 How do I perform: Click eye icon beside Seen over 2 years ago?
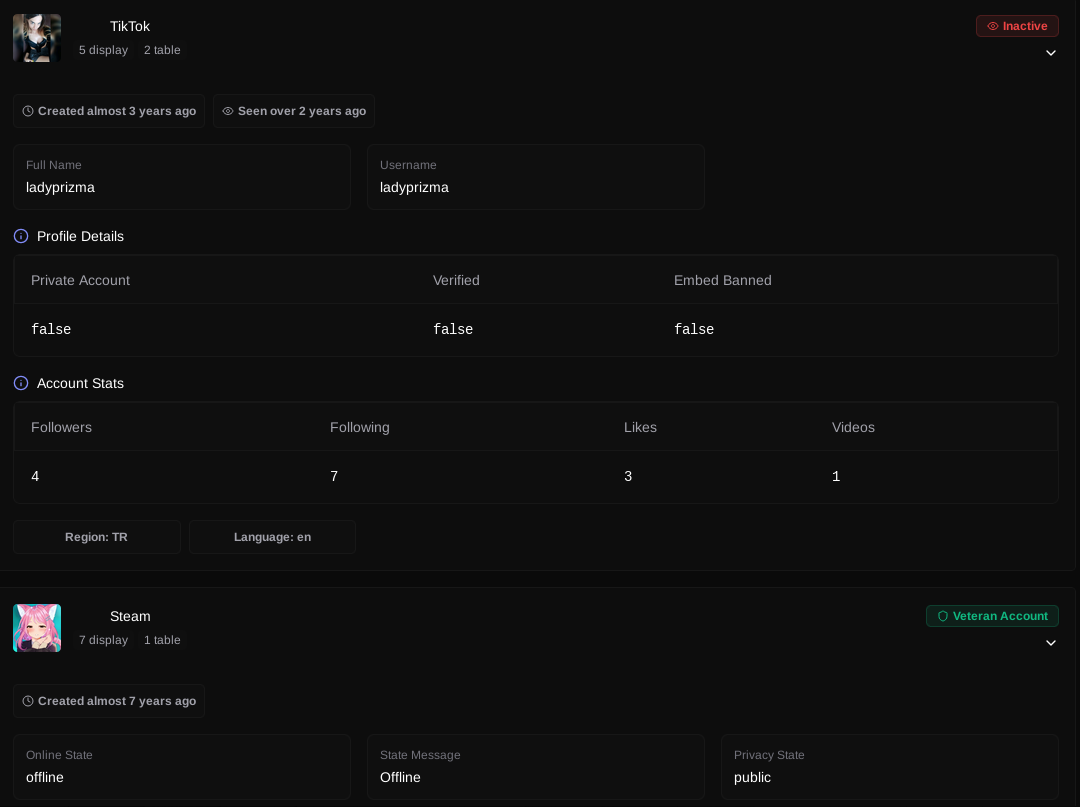click(x=228, y=111)
